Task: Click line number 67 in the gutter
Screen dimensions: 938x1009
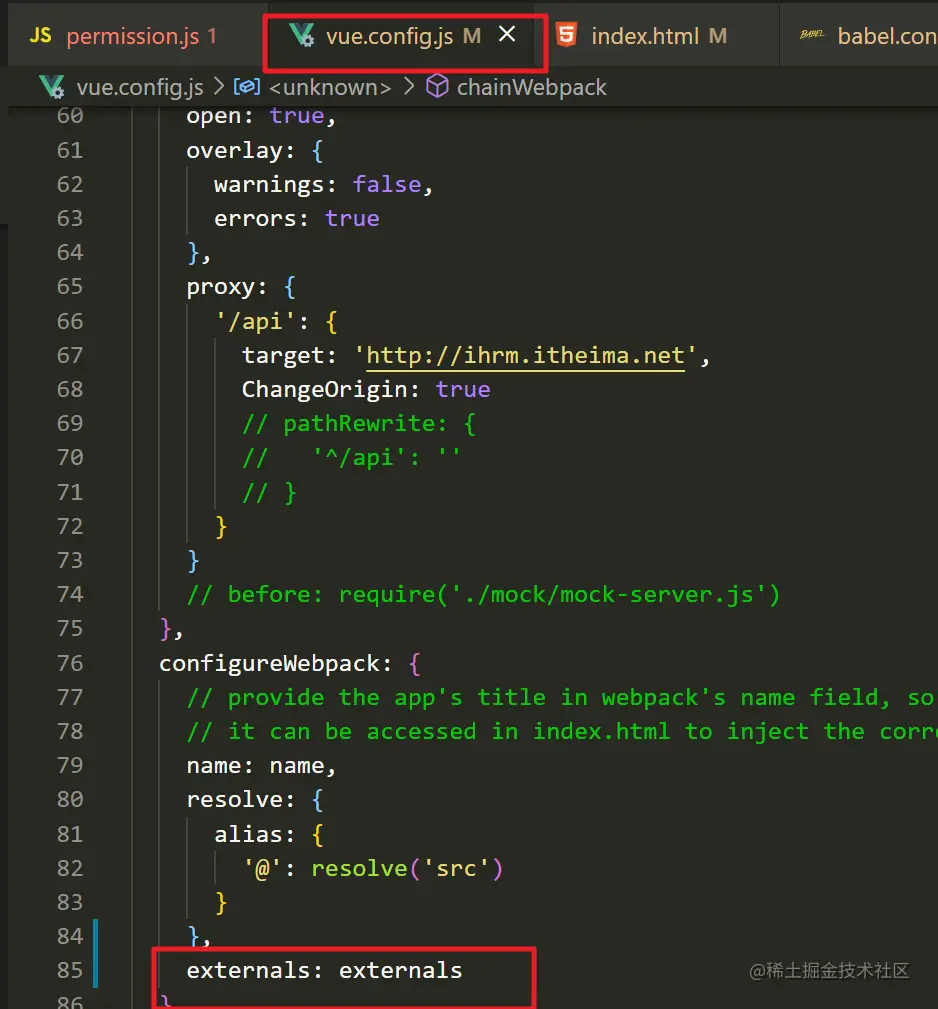Action: (x=70, y=355)
